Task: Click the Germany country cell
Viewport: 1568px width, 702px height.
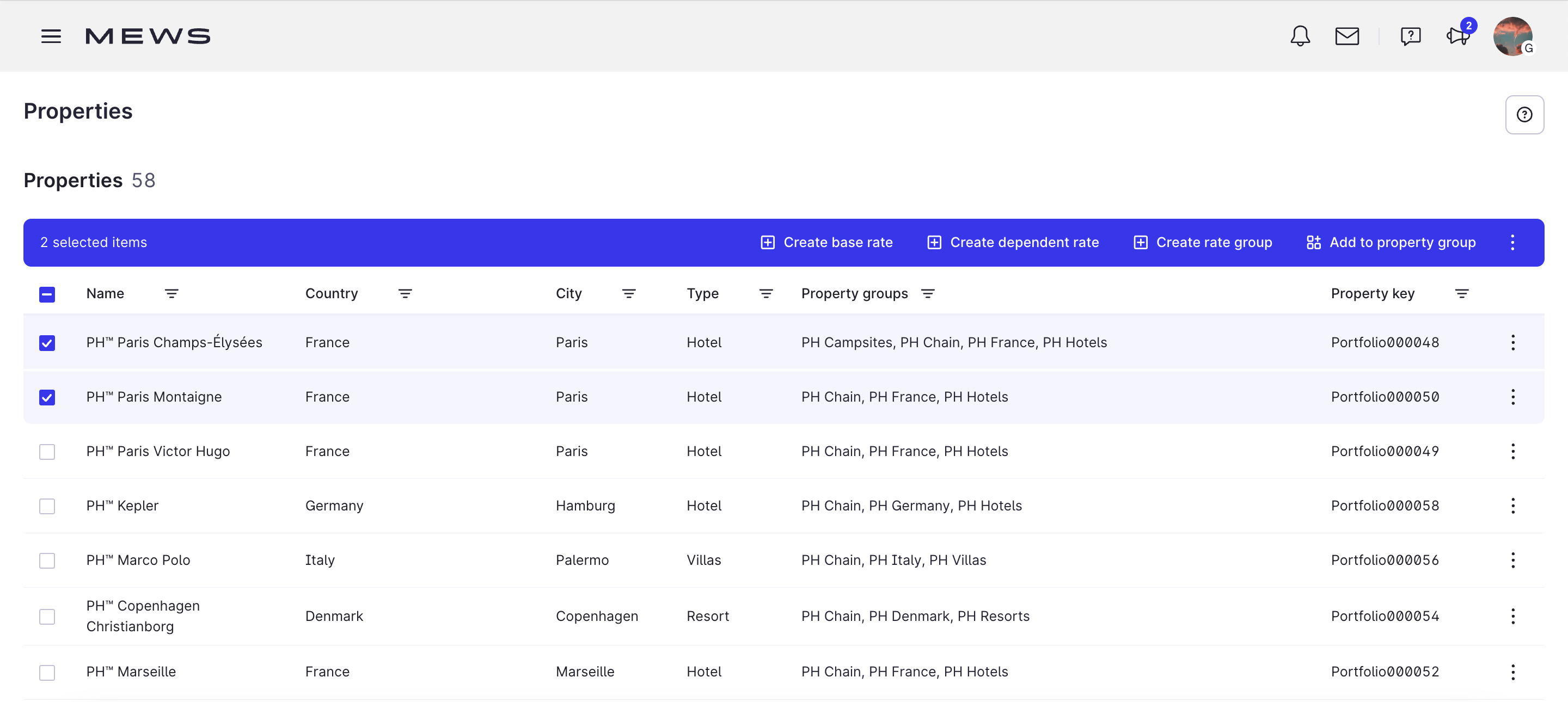Action: 334,506
